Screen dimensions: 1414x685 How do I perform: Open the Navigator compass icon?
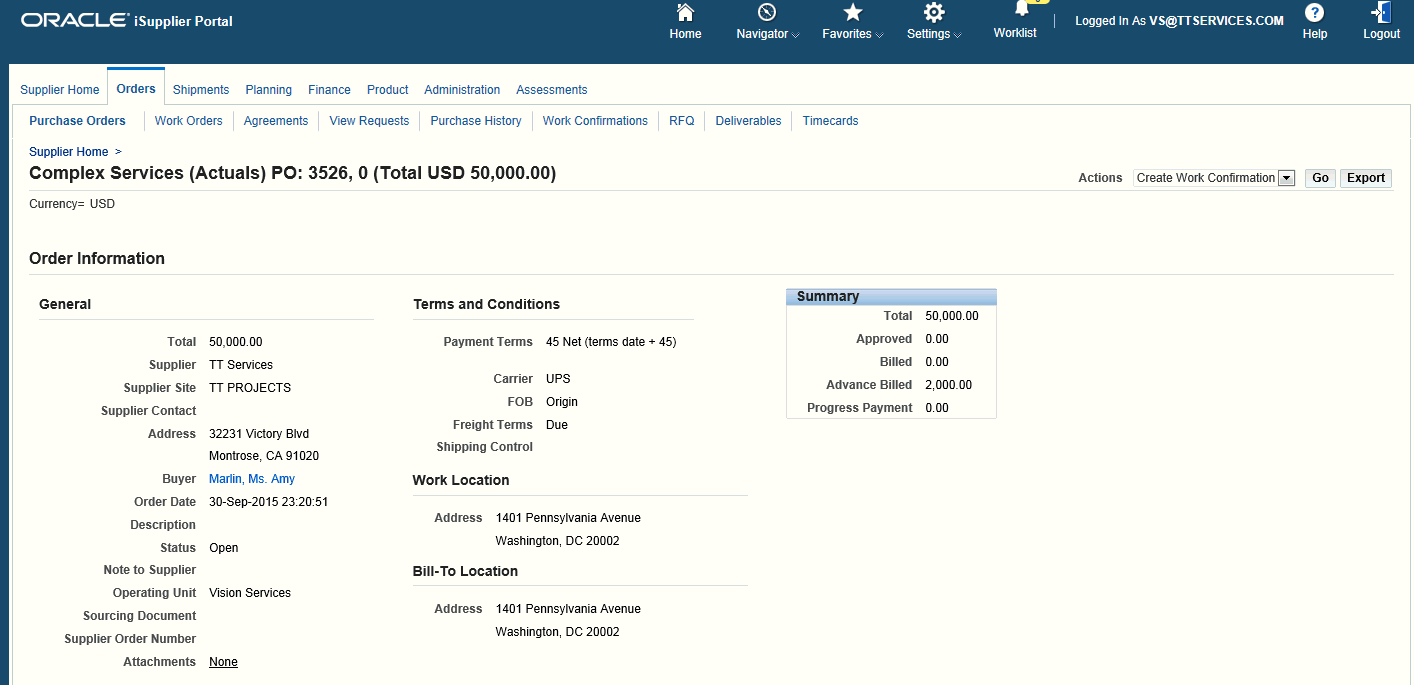pyautogui.click(x=767, y=13)
